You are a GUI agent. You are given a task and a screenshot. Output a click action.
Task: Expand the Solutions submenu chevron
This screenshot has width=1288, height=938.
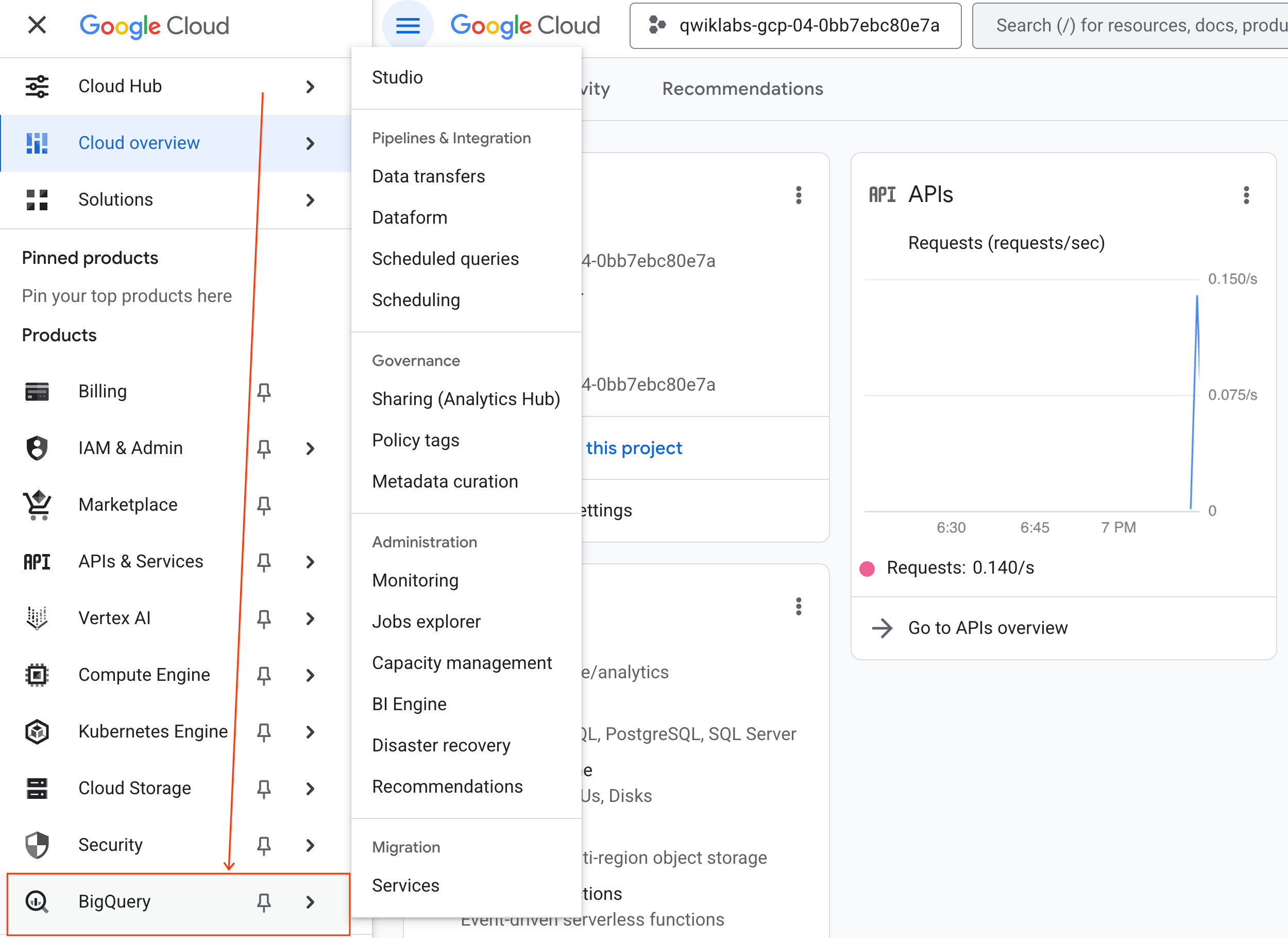click(310, 200)
